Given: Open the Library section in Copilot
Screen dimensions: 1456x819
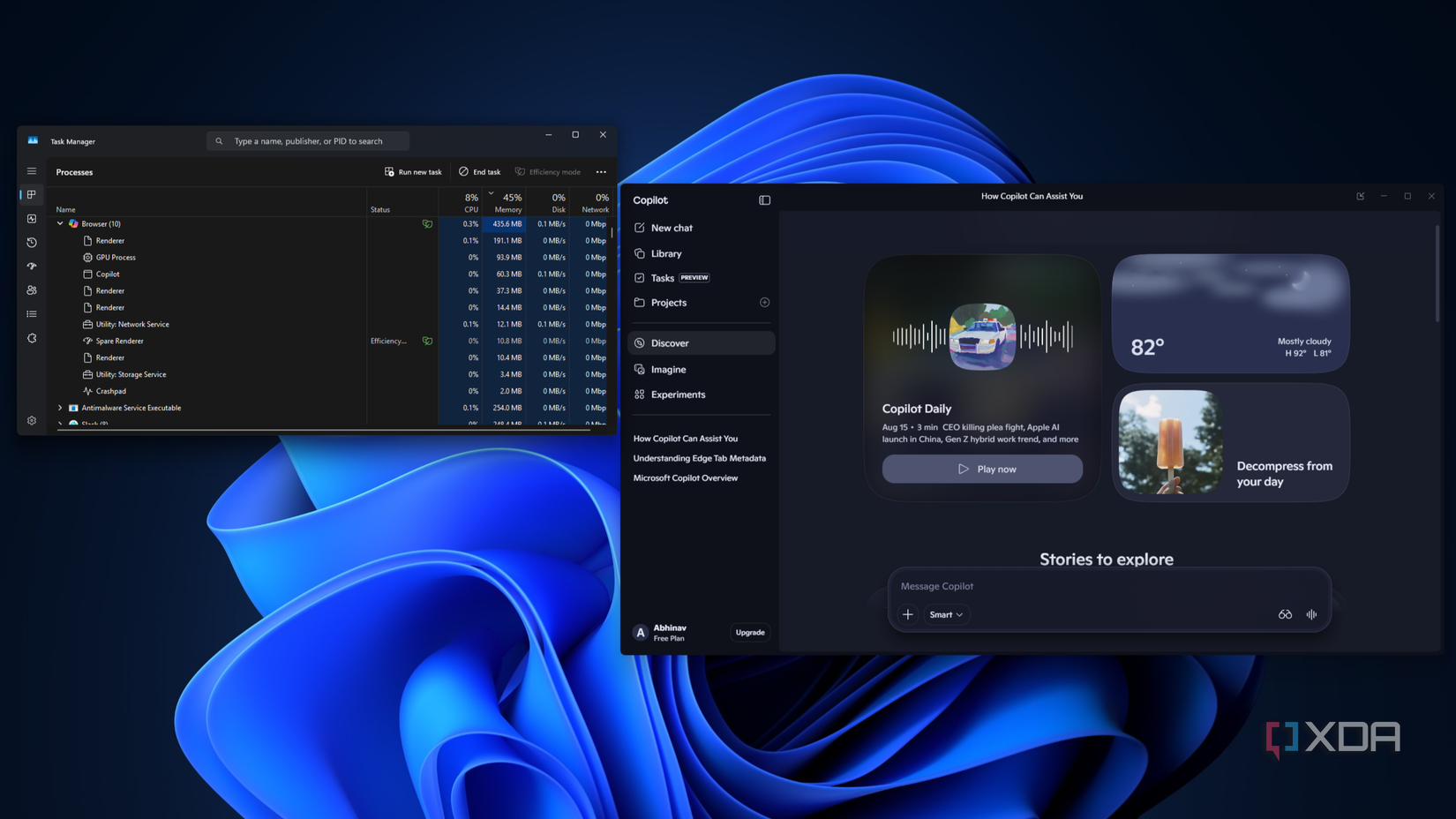Looking at the screenshot, I should click(x=701, y=253).
